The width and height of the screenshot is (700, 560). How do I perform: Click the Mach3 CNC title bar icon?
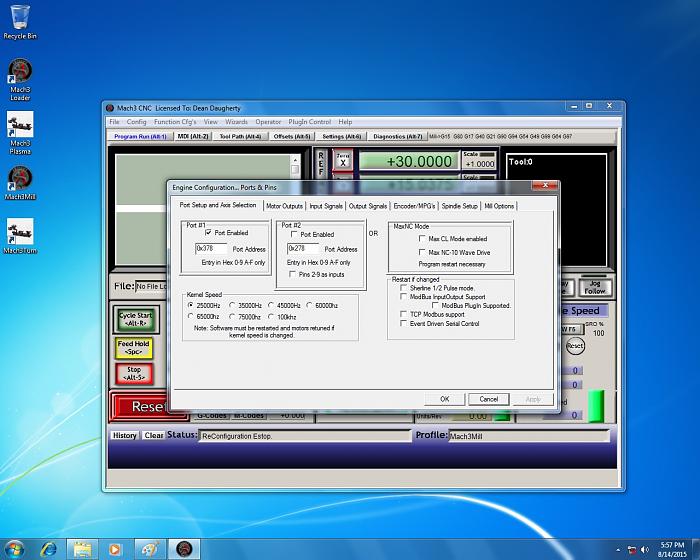(x=110, y=108)
